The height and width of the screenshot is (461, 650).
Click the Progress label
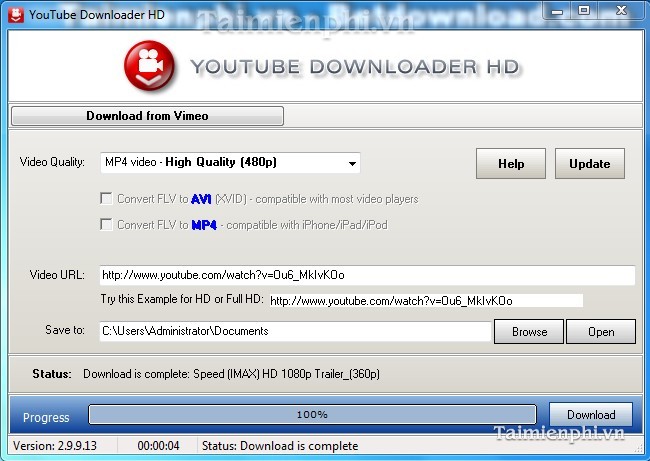point(46,417)
